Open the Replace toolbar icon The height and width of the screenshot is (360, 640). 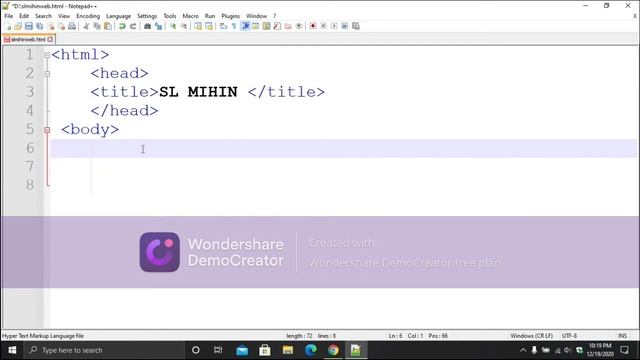click(158, 26)
